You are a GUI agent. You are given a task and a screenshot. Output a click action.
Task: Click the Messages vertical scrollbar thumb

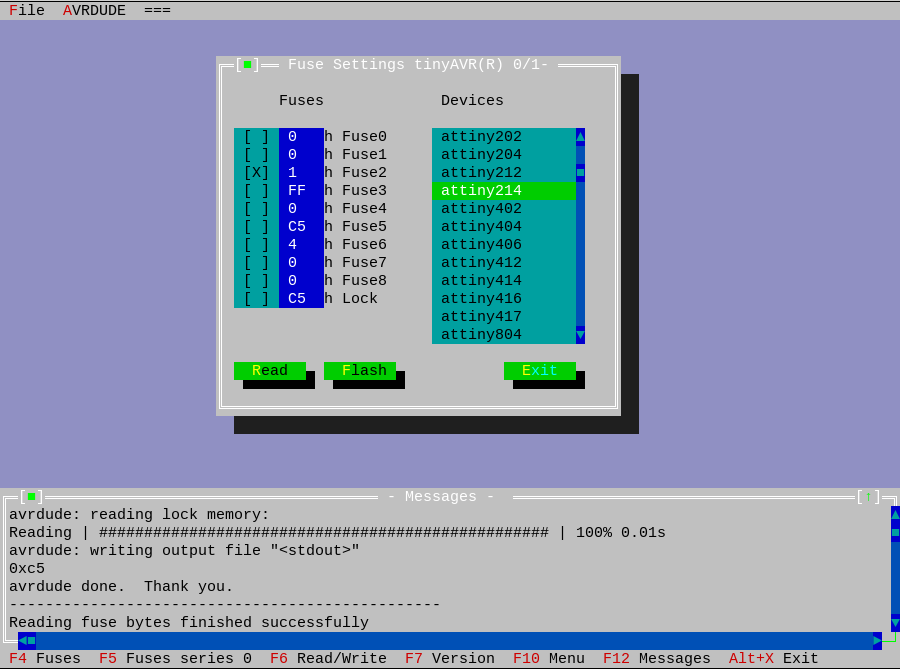point(895,532)
